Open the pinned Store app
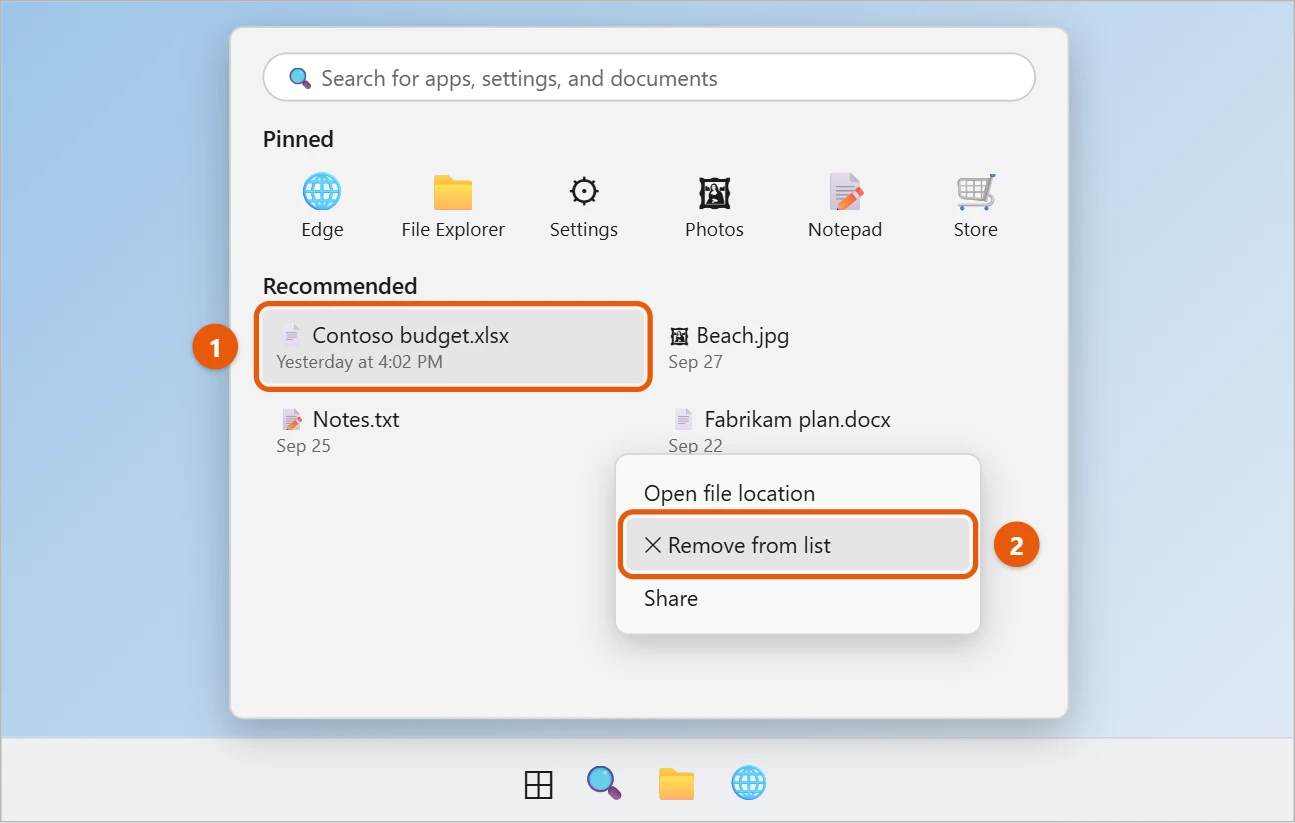The height and width of the screenshot is (823, 1295). [x=975, y=206]
